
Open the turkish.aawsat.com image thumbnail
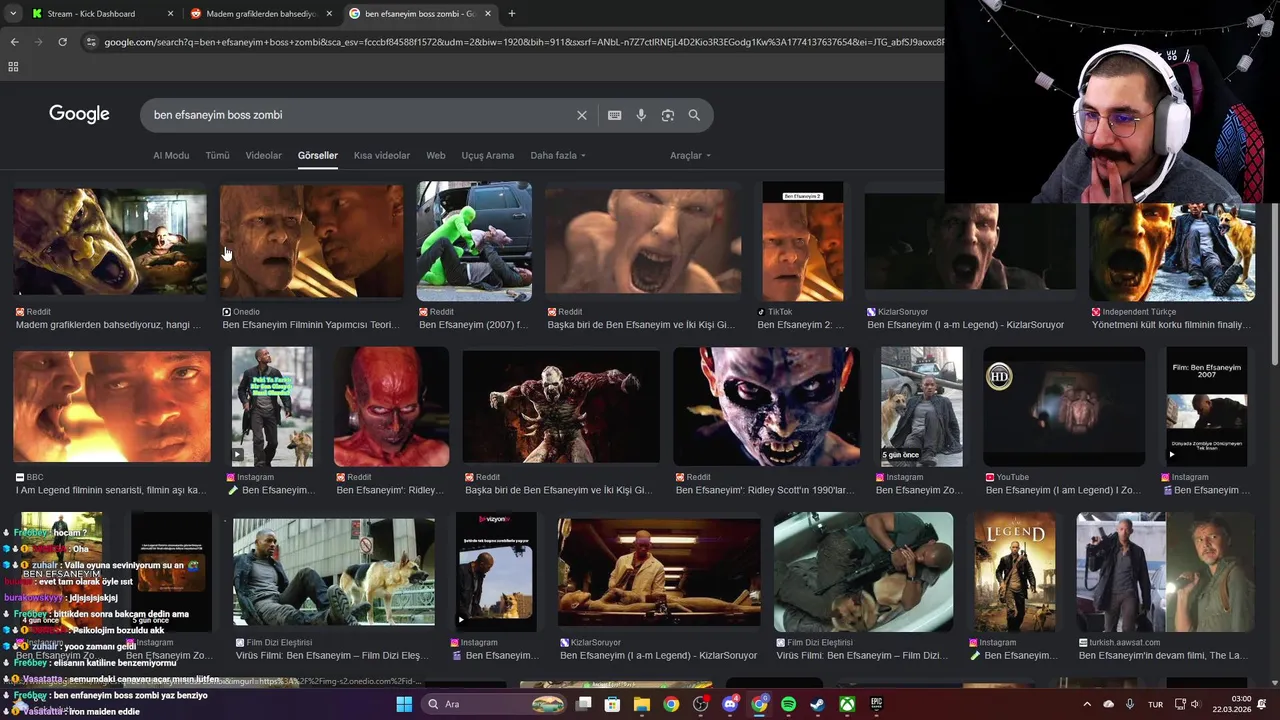1165,572
